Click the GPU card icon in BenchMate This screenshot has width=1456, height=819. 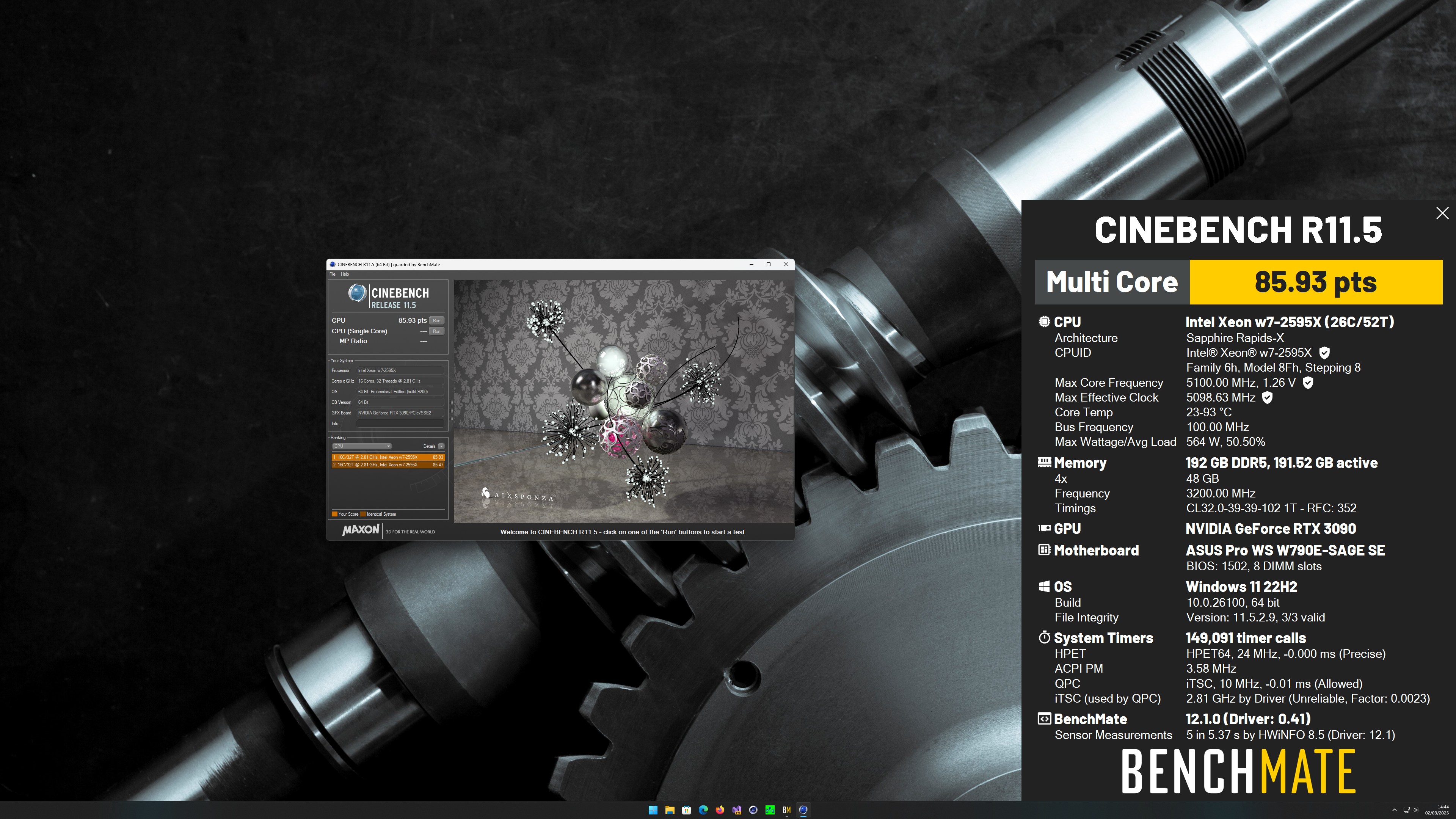[x=1044, y=529]
